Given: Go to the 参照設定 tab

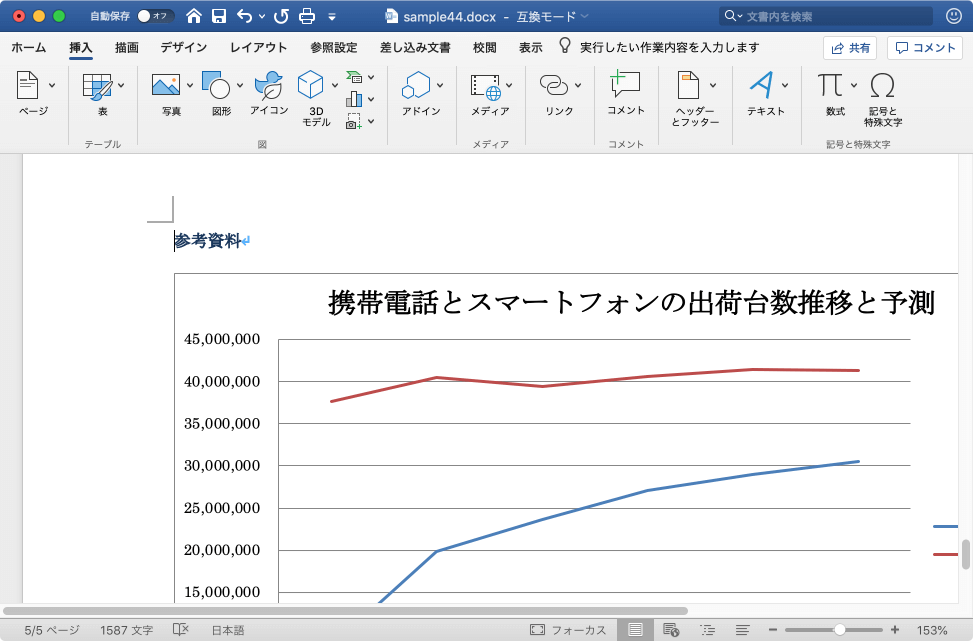Looking at the screenshot, I should (x=334, y=48).
